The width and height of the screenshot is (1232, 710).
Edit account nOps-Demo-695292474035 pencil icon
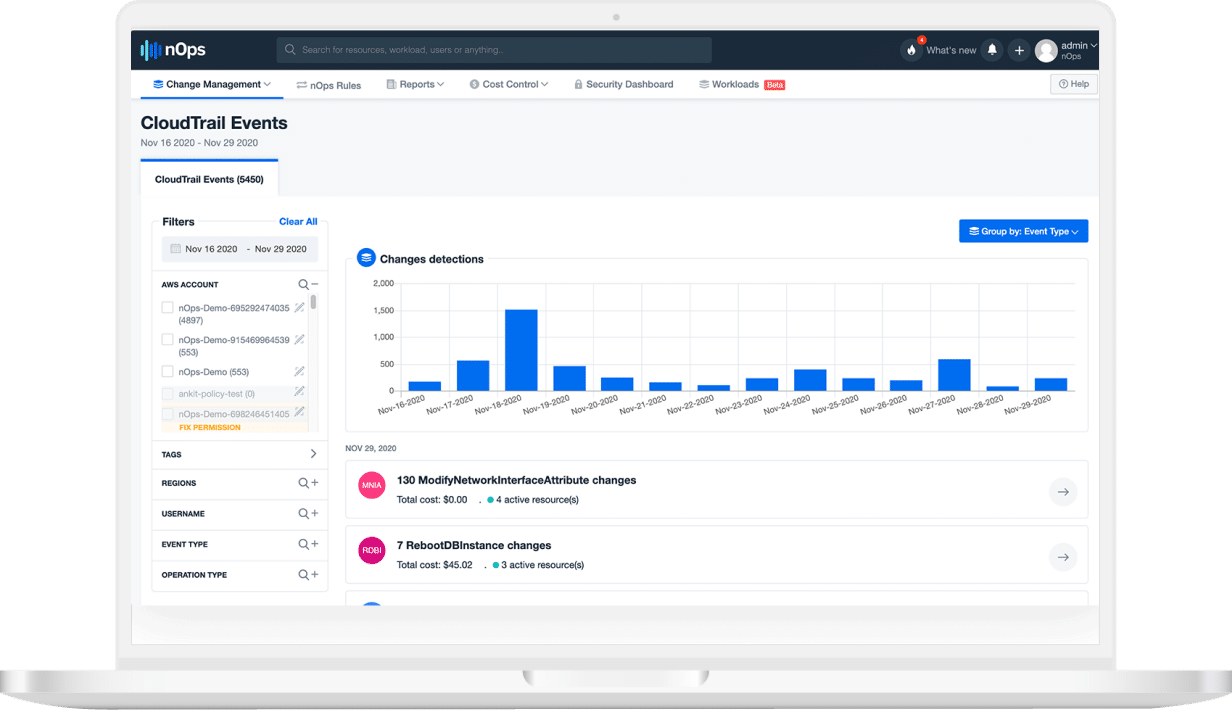point(299,308)
